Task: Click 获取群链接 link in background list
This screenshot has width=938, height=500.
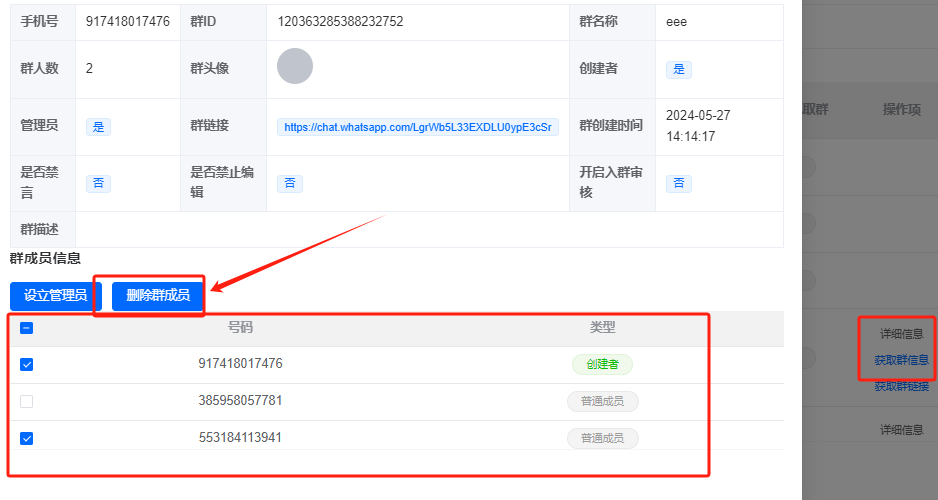Action: coord(902,386)
